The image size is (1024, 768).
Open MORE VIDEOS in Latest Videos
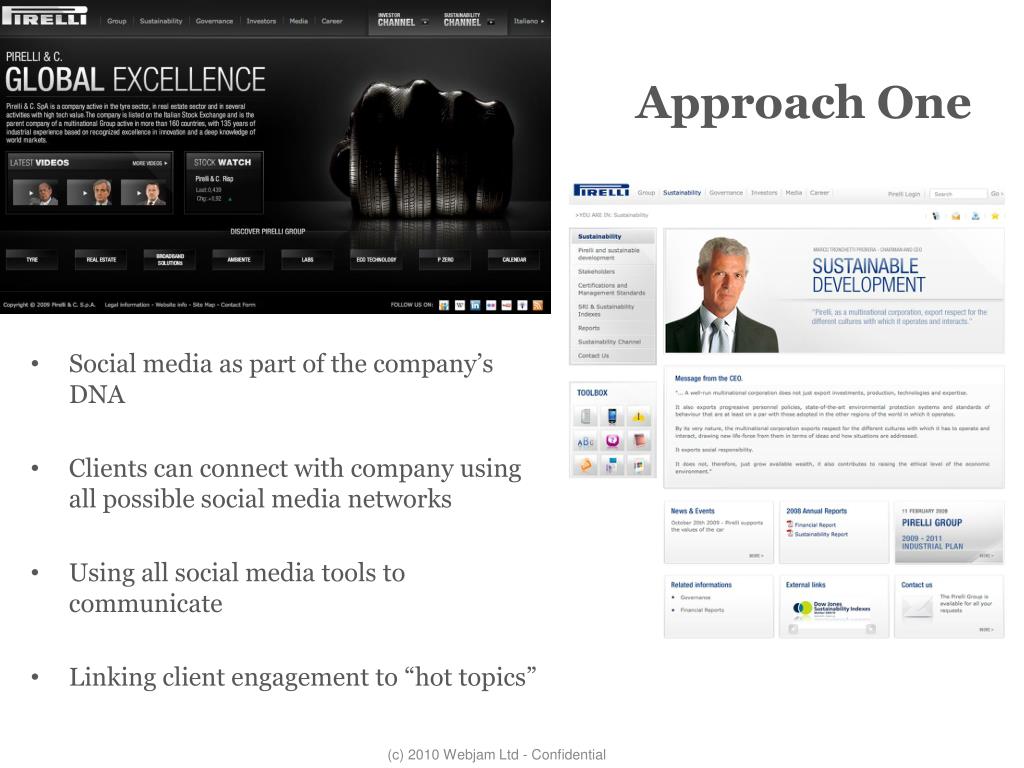tap(150, 163)
